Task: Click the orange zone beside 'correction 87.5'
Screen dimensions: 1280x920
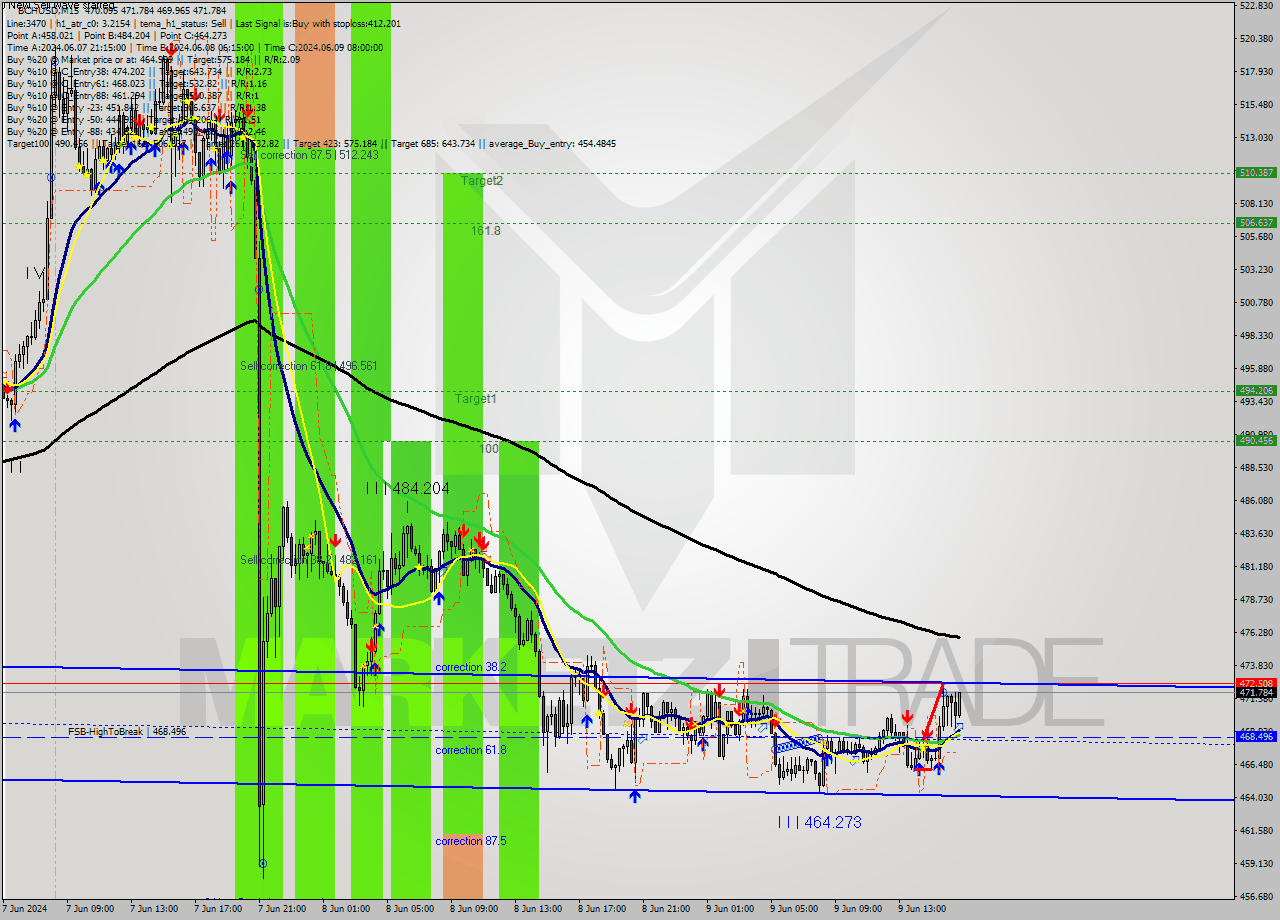Action: click(462, 866)
